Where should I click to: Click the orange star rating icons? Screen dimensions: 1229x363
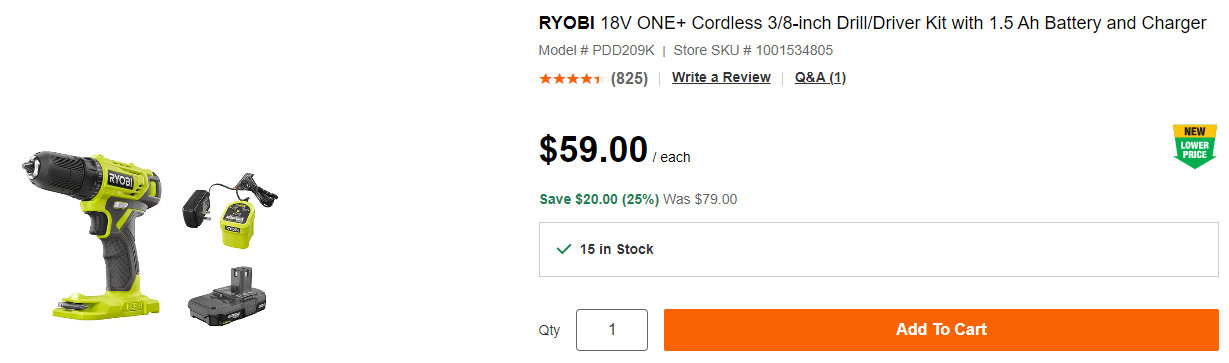pyautogui.click(x=570, y=78)
